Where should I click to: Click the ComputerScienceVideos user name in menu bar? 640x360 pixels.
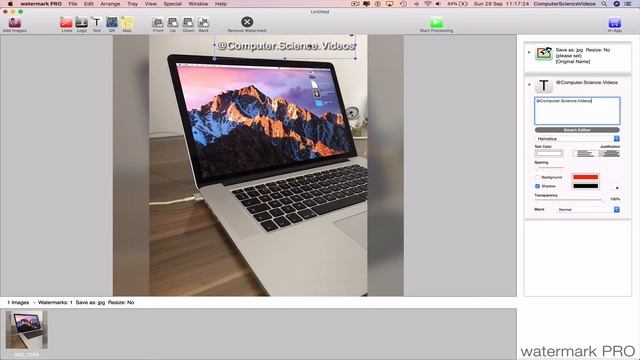point(564,4)
